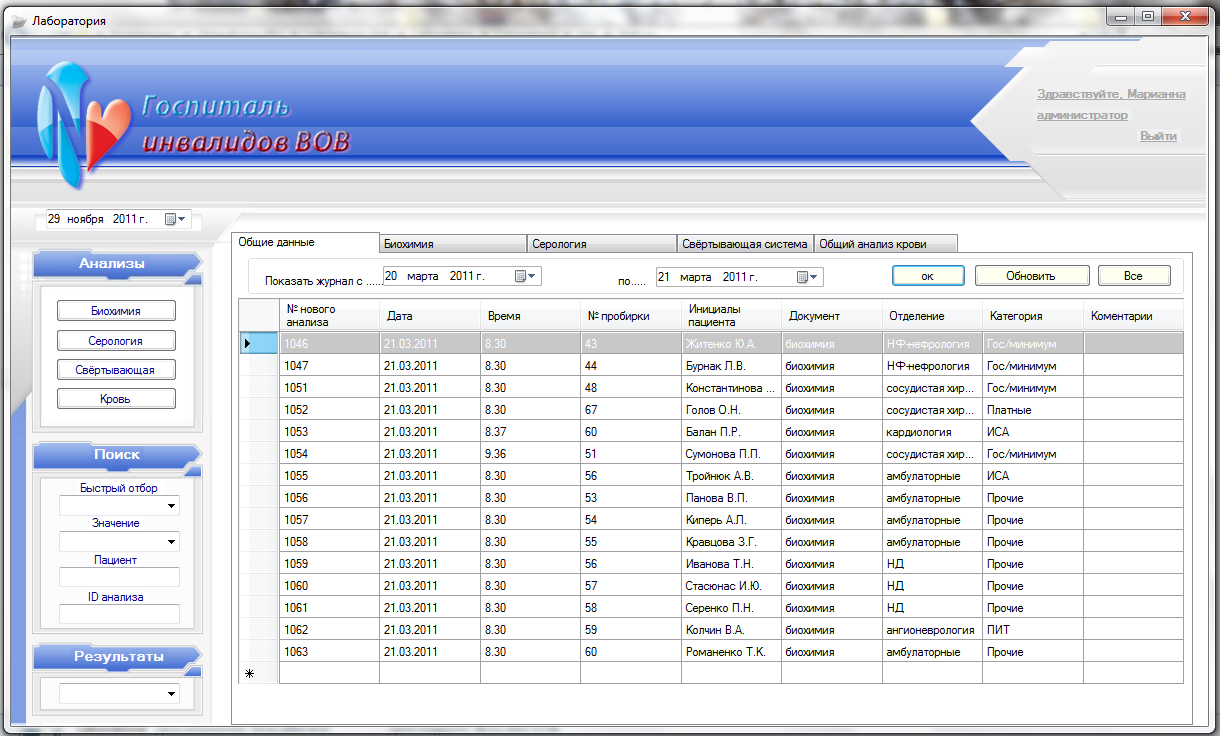Switch to Общий анализ крови tab
The width and height of the screenshot is (1220, 736).
coord(886,243)
